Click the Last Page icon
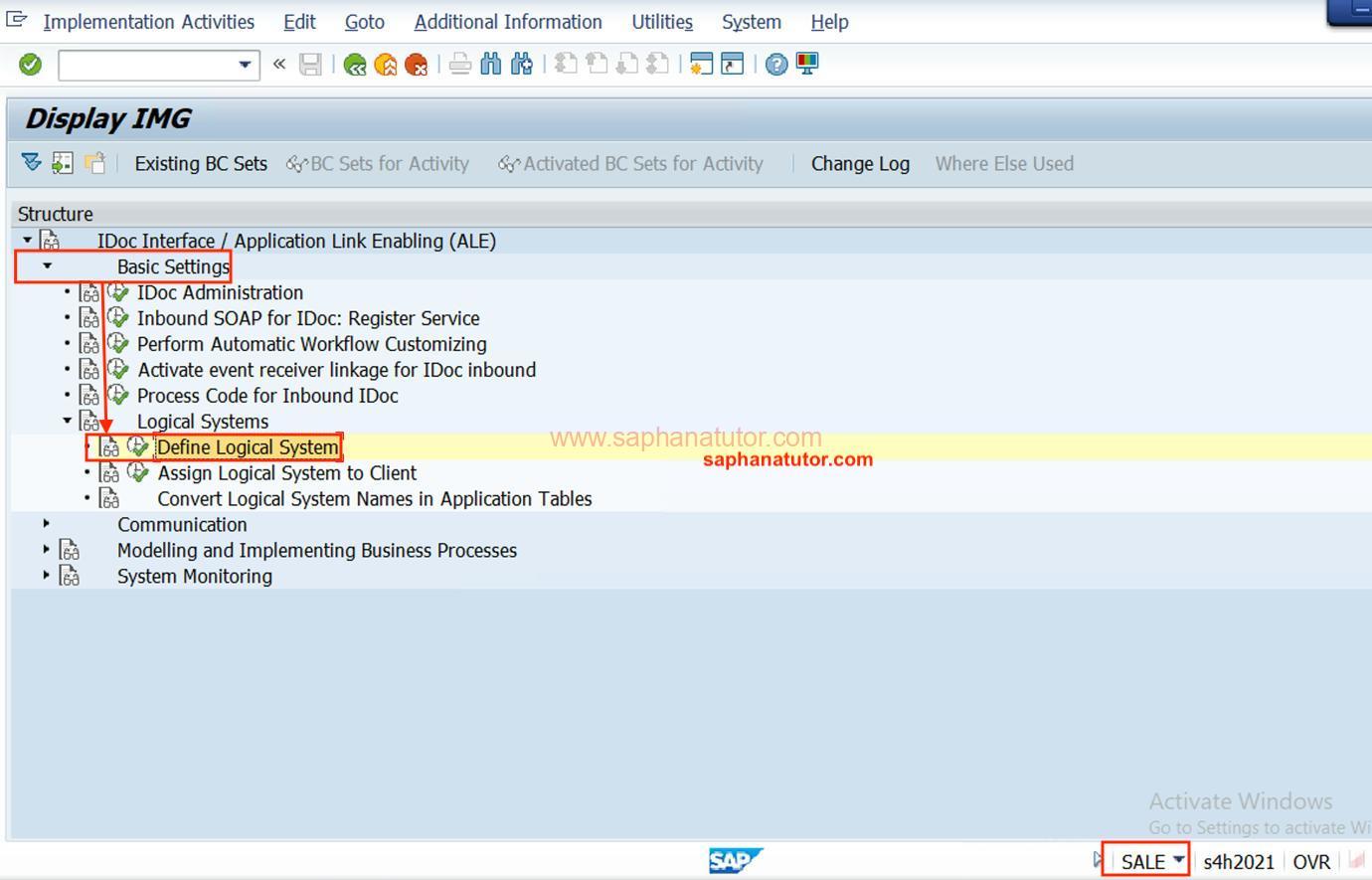The width and height of the screenshot is (1372, 880). tap(658, 65)
